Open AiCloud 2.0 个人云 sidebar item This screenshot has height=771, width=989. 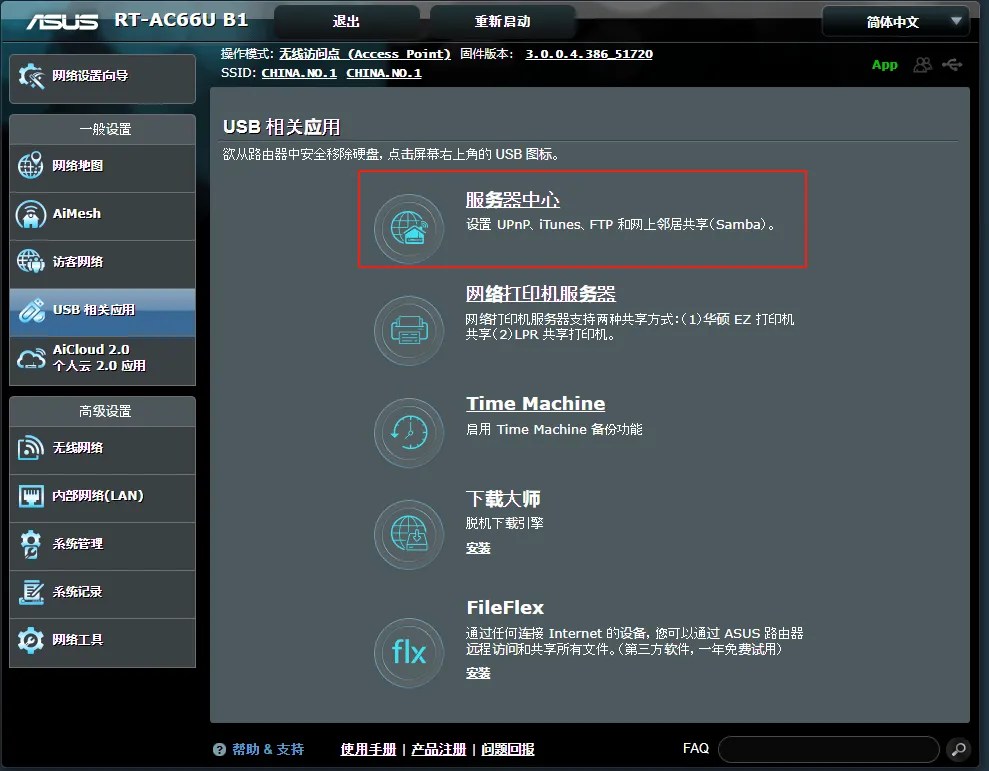click(102, 360)
